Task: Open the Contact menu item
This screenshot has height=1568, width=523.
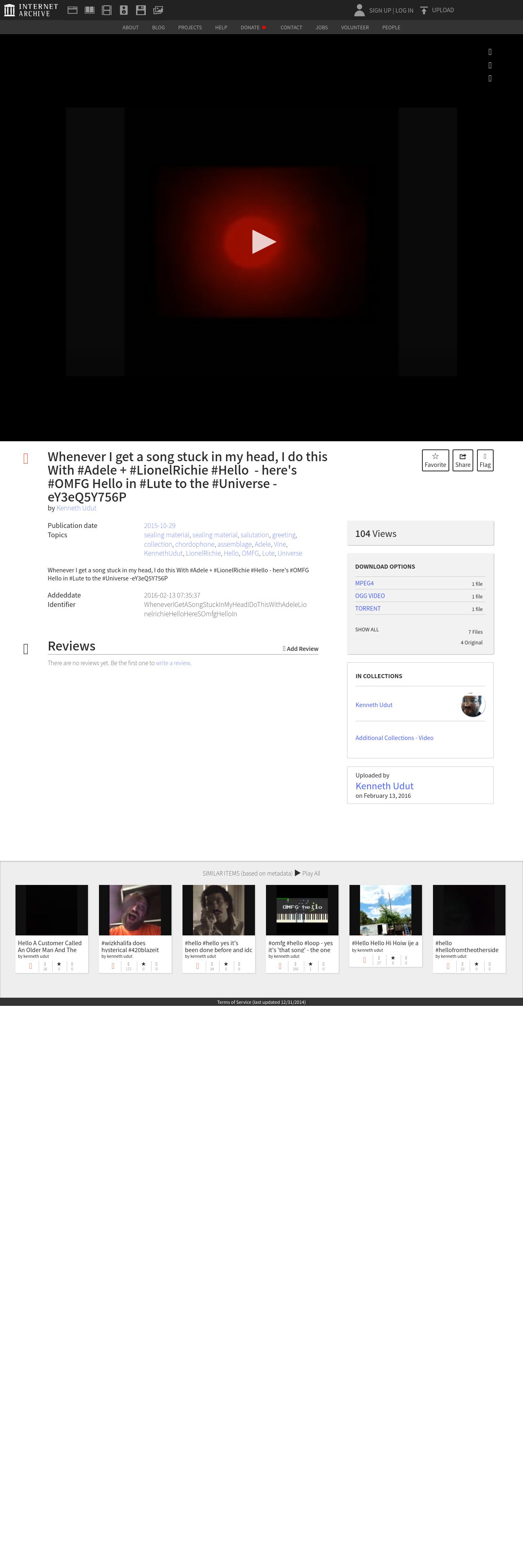Action: (291, 27)
